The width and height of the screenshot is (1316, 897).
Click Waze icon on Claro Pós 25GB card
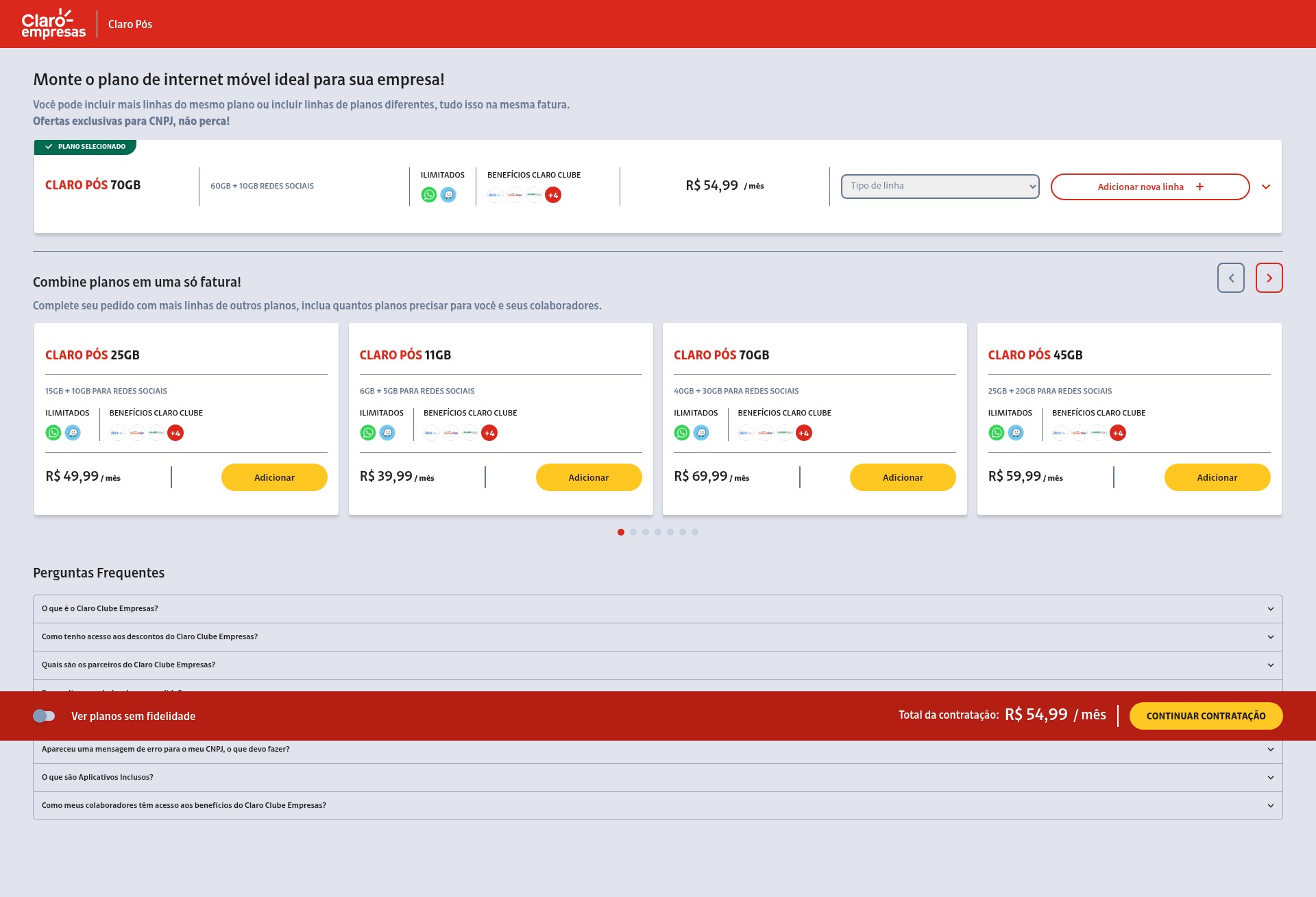point(73,433)
